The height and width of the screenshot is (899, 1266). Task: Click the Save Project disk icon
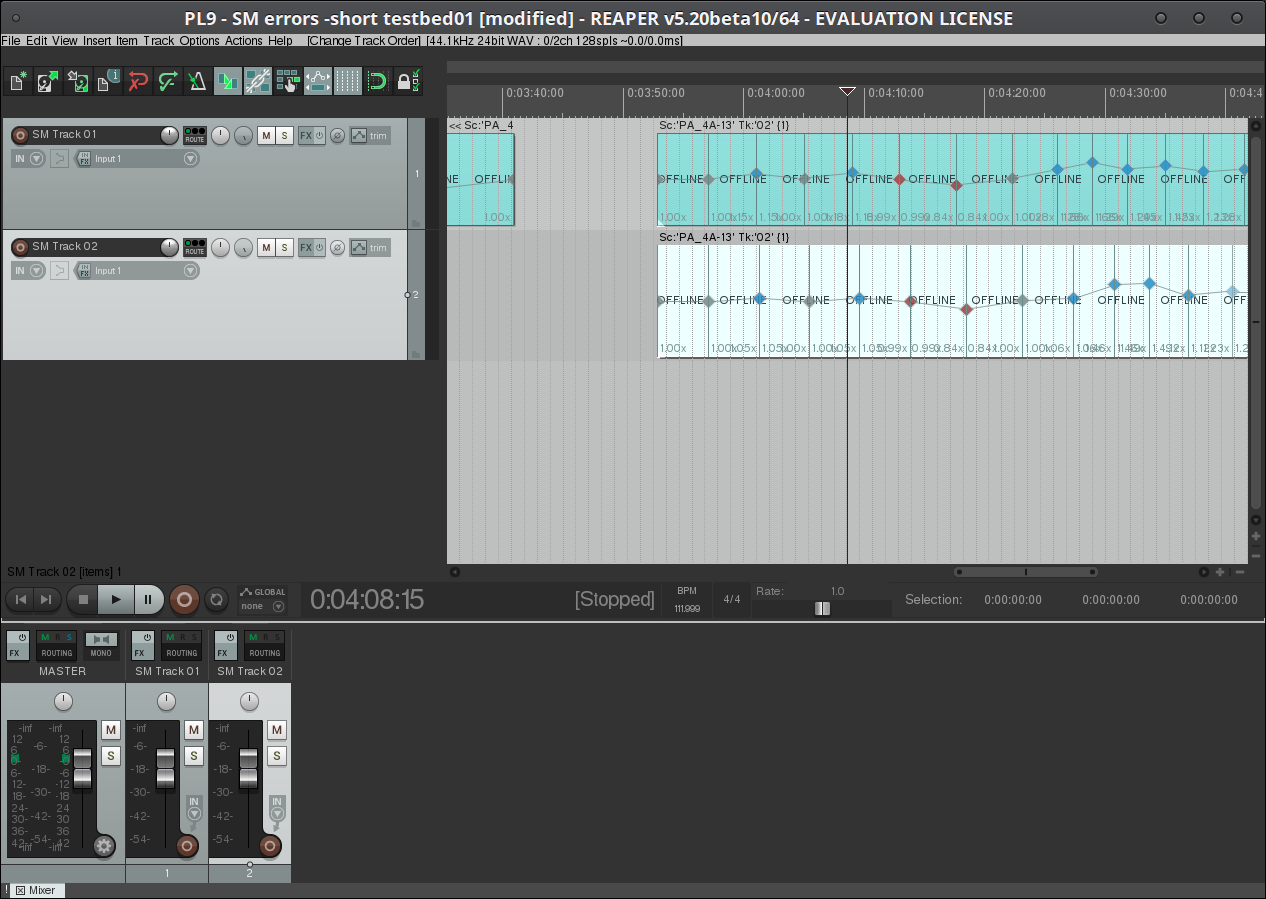point(78,81)
